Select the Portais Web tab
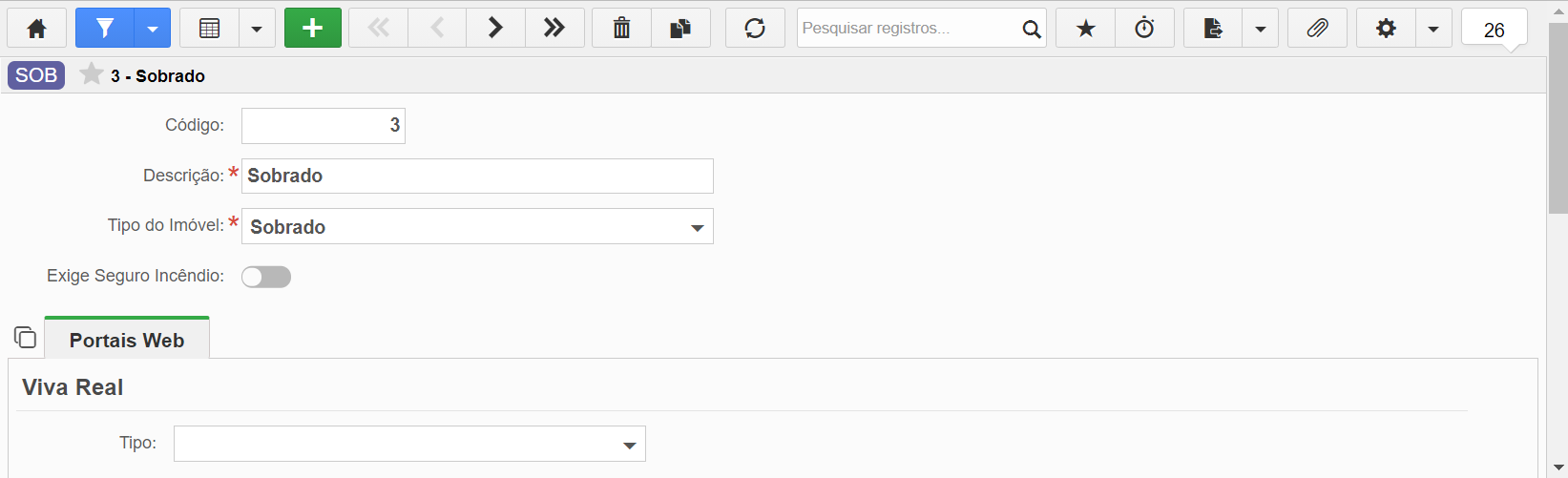The height and width of the screenshot is (478, 1568). (127, 340)
